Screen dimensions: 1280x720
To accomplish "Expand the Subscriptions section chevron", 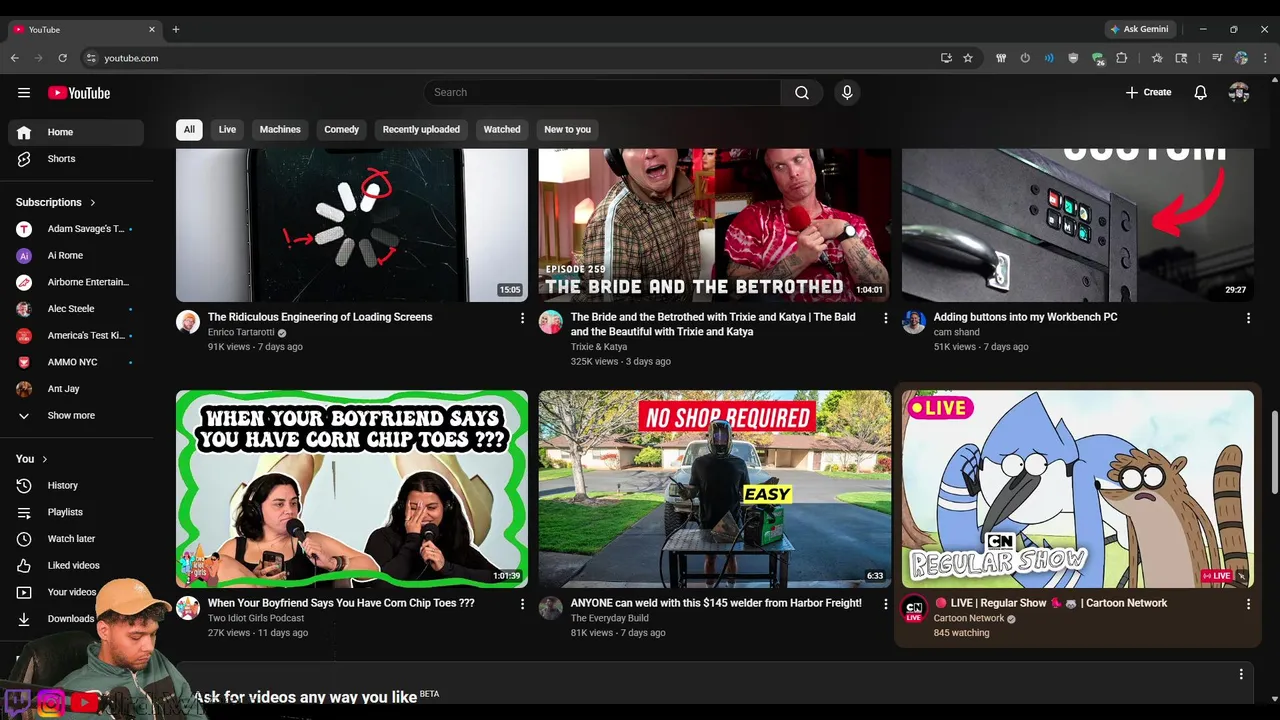I will click(x=93, y=202).
